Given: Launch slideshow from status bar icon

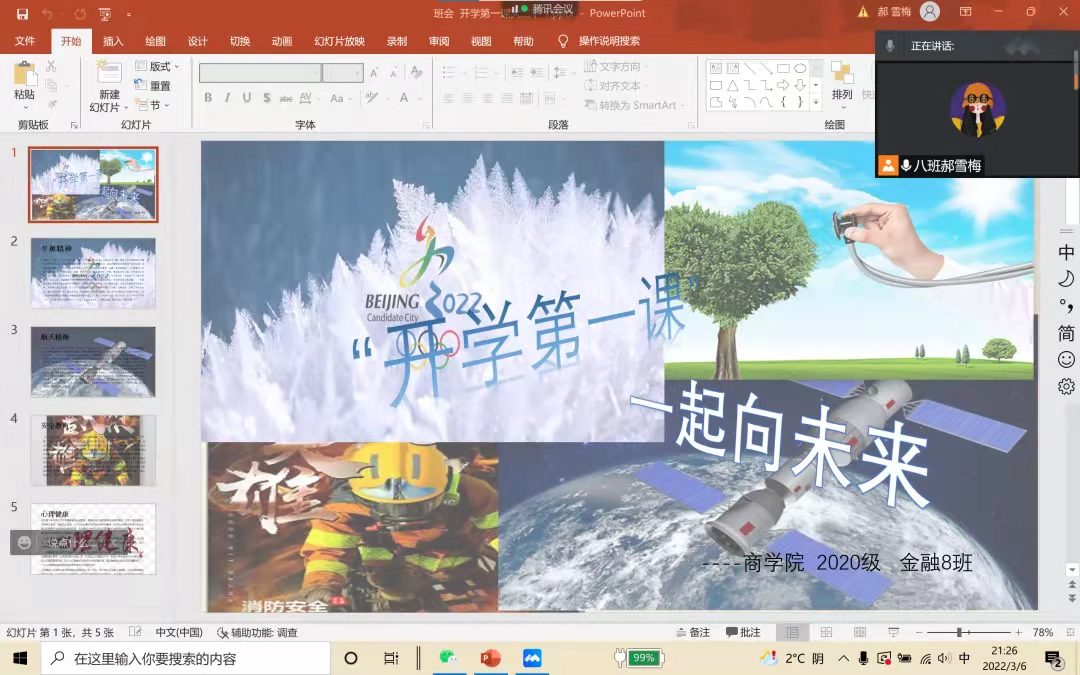Looking at the screenshot, I should [x=892, y=632].
